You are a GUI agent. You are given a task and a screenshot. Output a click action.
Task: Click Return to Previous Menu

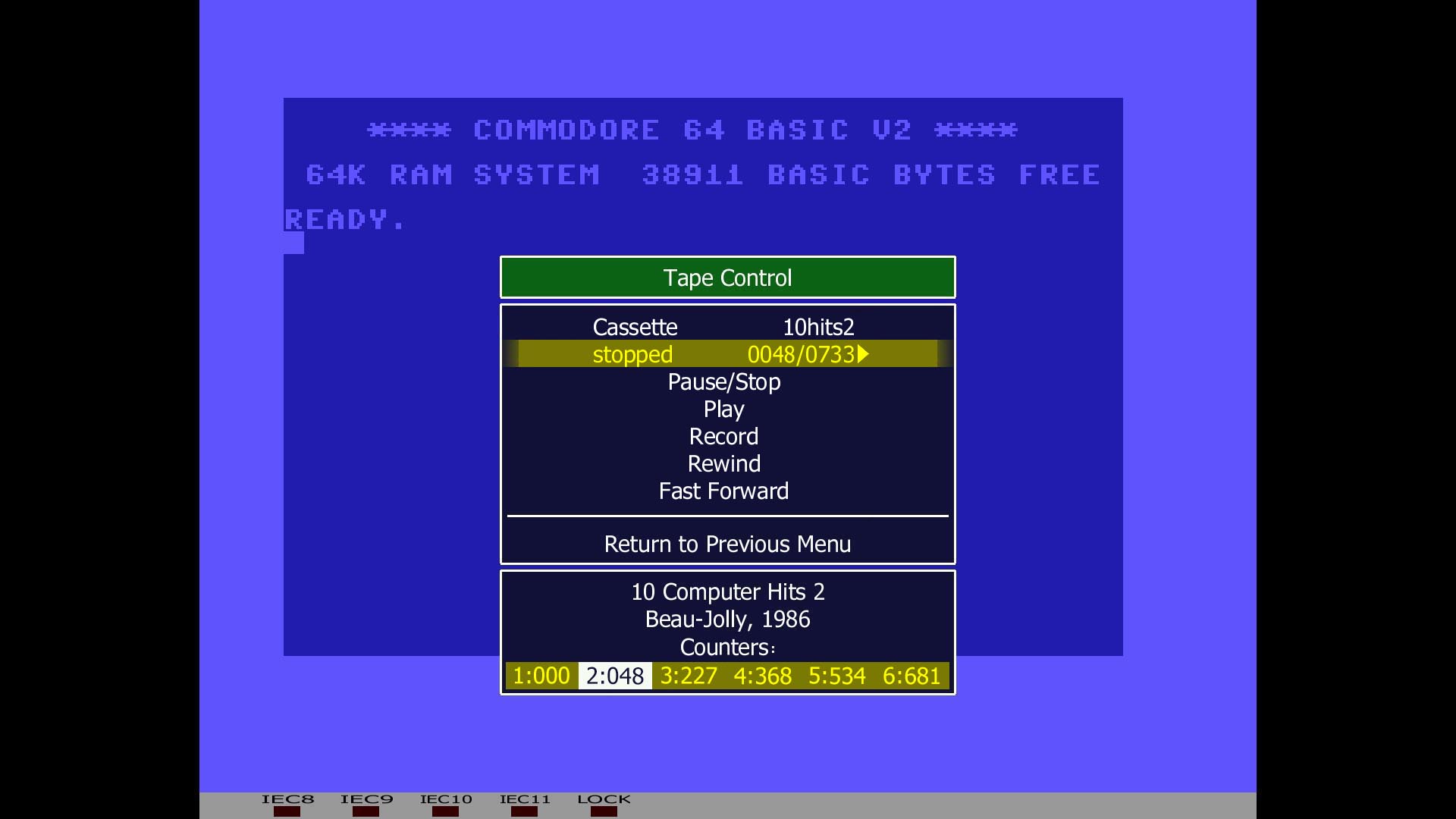pos(728,544)
